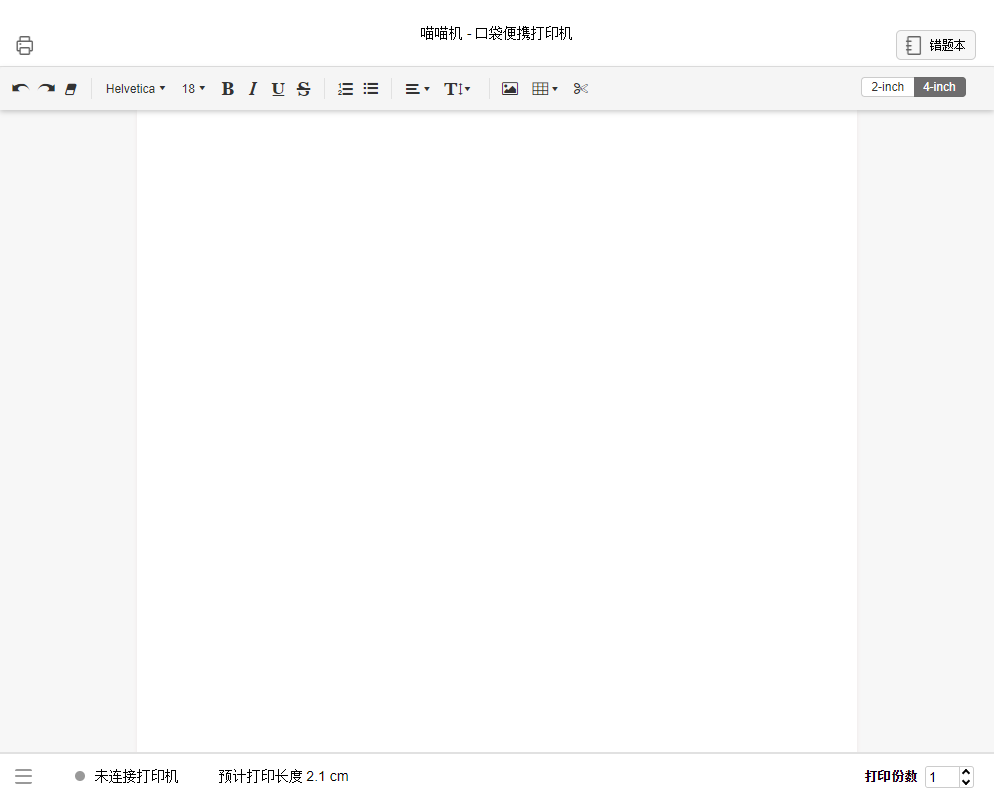The width and height of the screenshot is (994, 798).
Task: Insert a bulleted list
Action: pos(371,89)
